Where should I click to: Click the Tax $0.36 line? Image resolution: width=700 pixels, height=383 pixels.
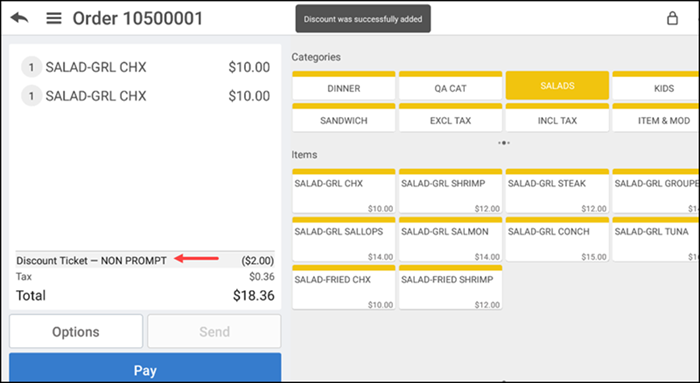click(145, 277)
